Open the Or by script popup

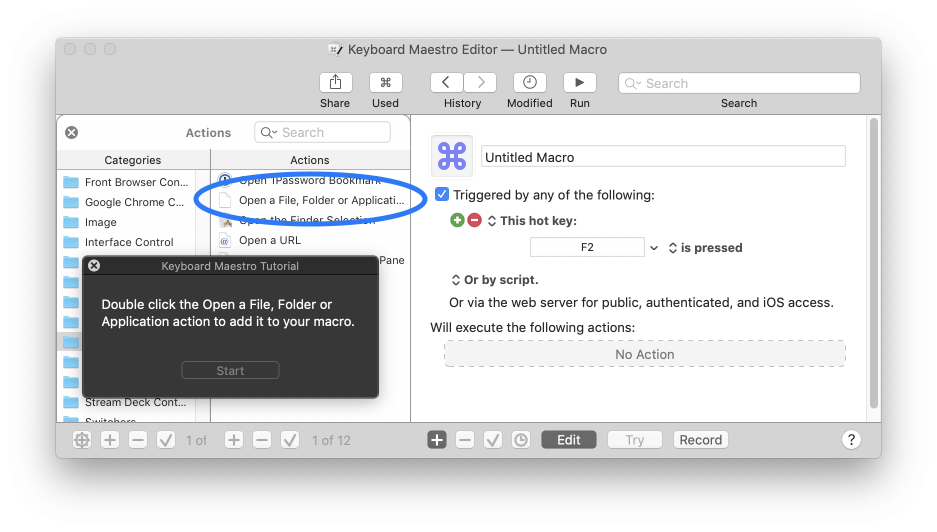click(x=495, y=280)
